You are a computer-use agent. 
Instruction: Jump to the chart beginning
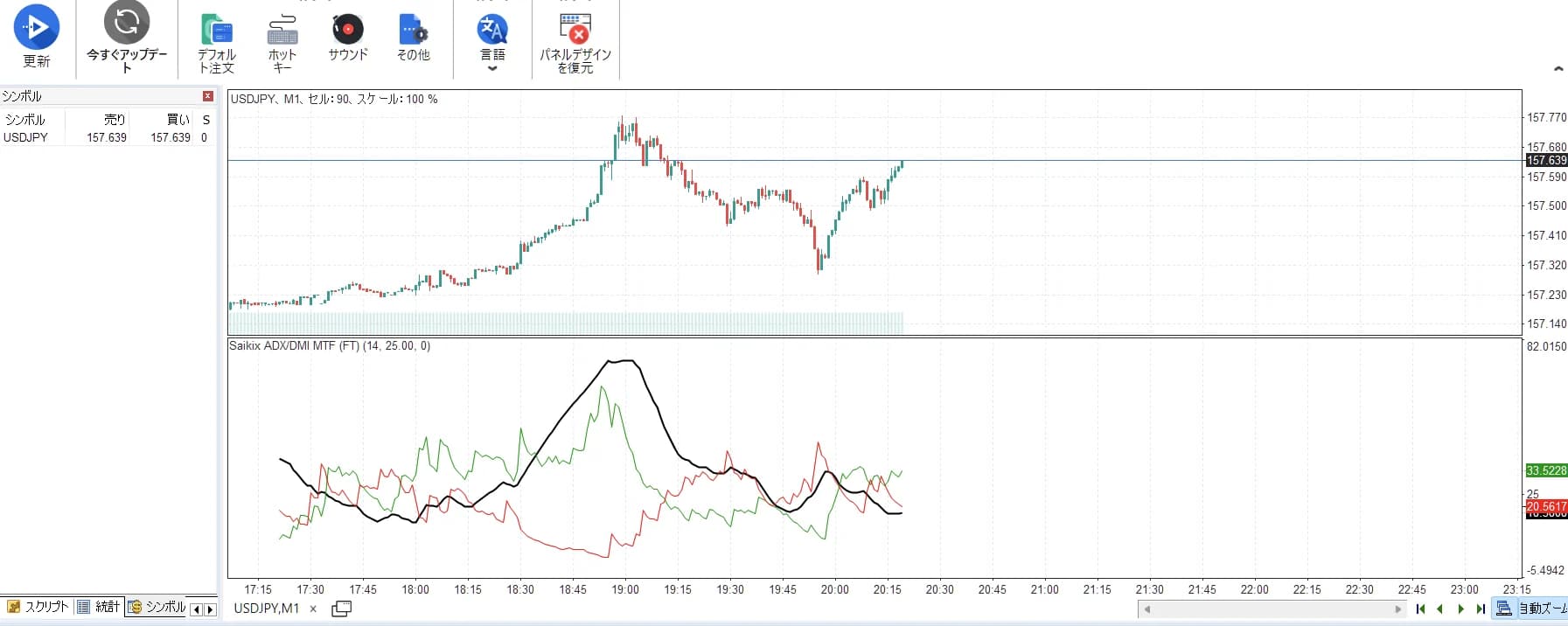point(1420,609)
